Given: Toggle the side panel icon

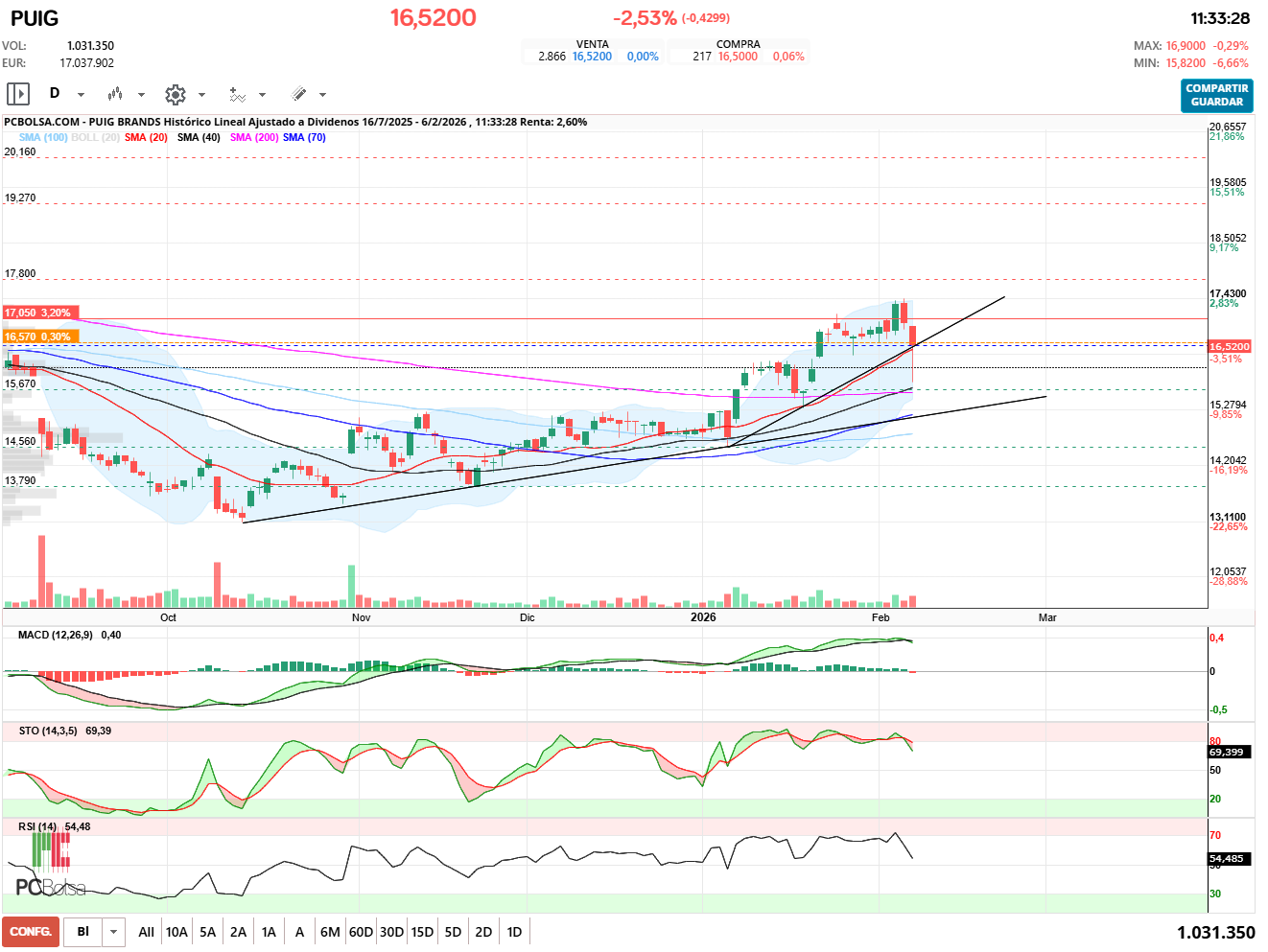Looking at the screenshot, I should [x=18, y=94].
